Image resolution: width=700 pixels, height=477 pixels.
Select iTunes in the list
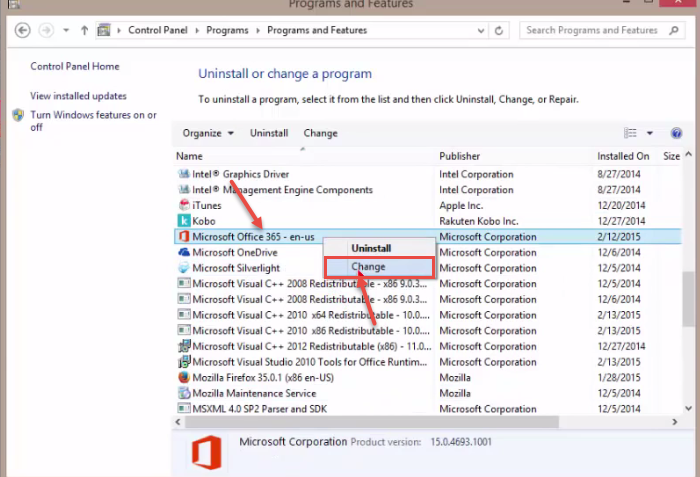[x=428, y=205]
